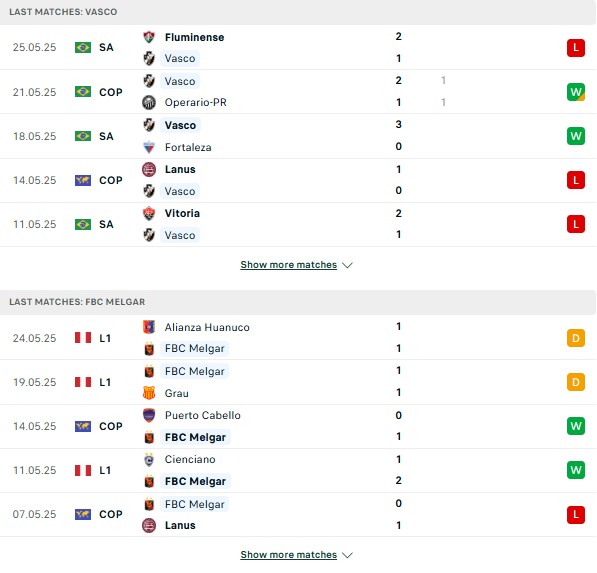The image size is (597, 573).
Task: Click the Alianza Huanuco team logo
Action: coord(149,327)
